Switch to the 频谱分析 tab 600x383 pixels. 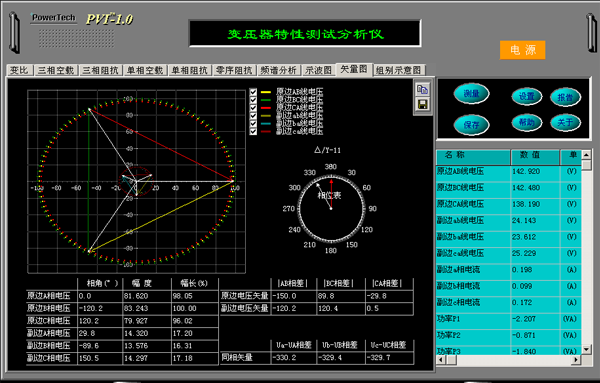(279, 70)
